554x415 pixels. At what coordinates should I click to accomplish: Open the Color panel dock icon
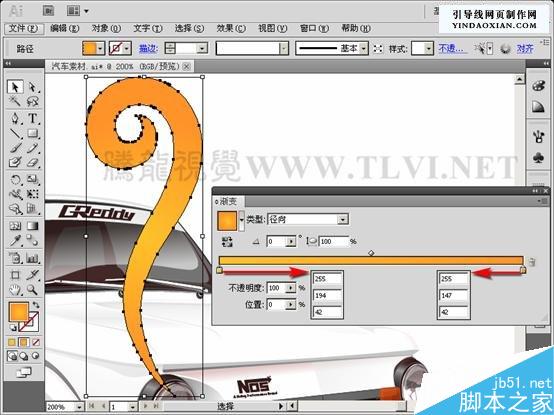[x=538, y=86]
